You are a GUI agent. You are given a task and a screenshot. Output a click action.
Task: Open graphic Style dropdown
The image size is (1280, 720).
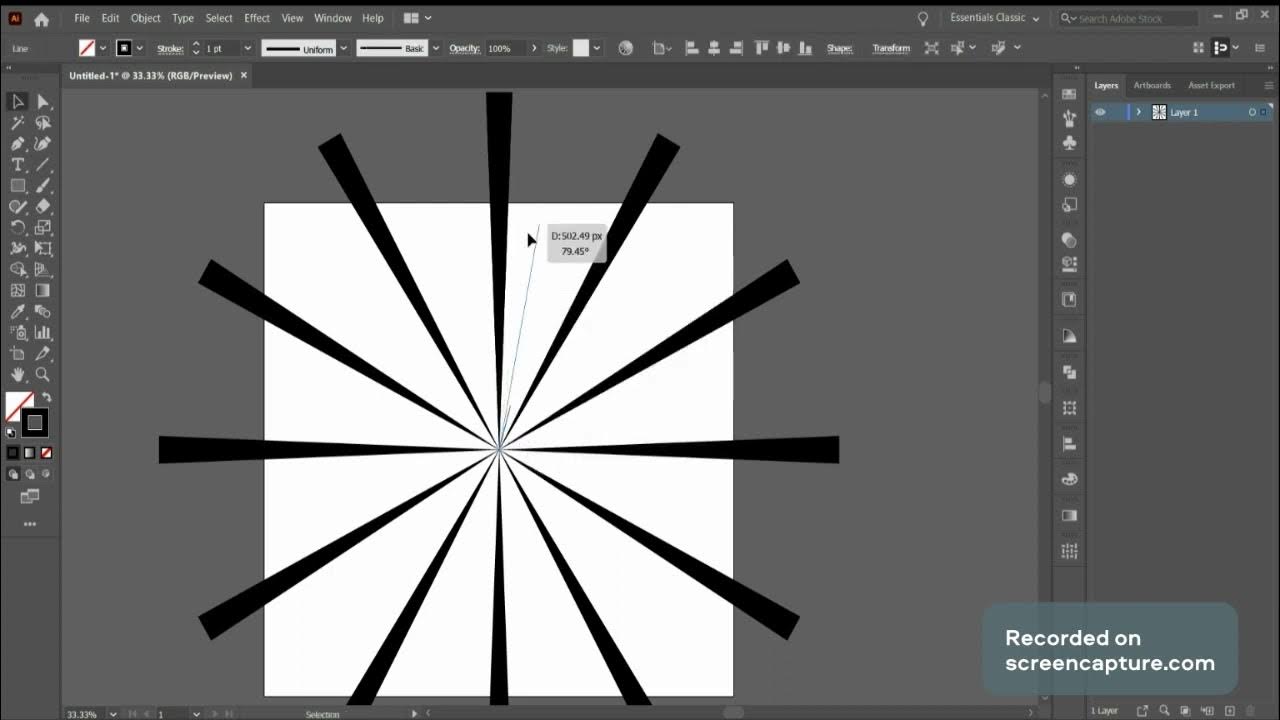pos(597,48)
